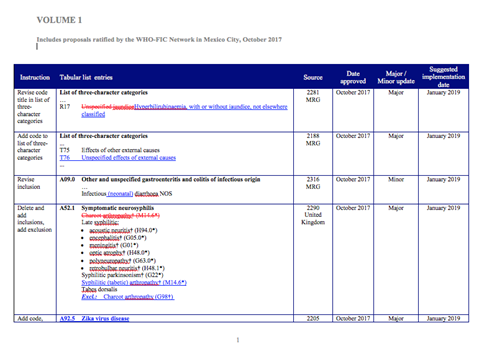
Task: Click the Infectious (neonatal) diarrhoea NOS line
Action: [127, 194]
